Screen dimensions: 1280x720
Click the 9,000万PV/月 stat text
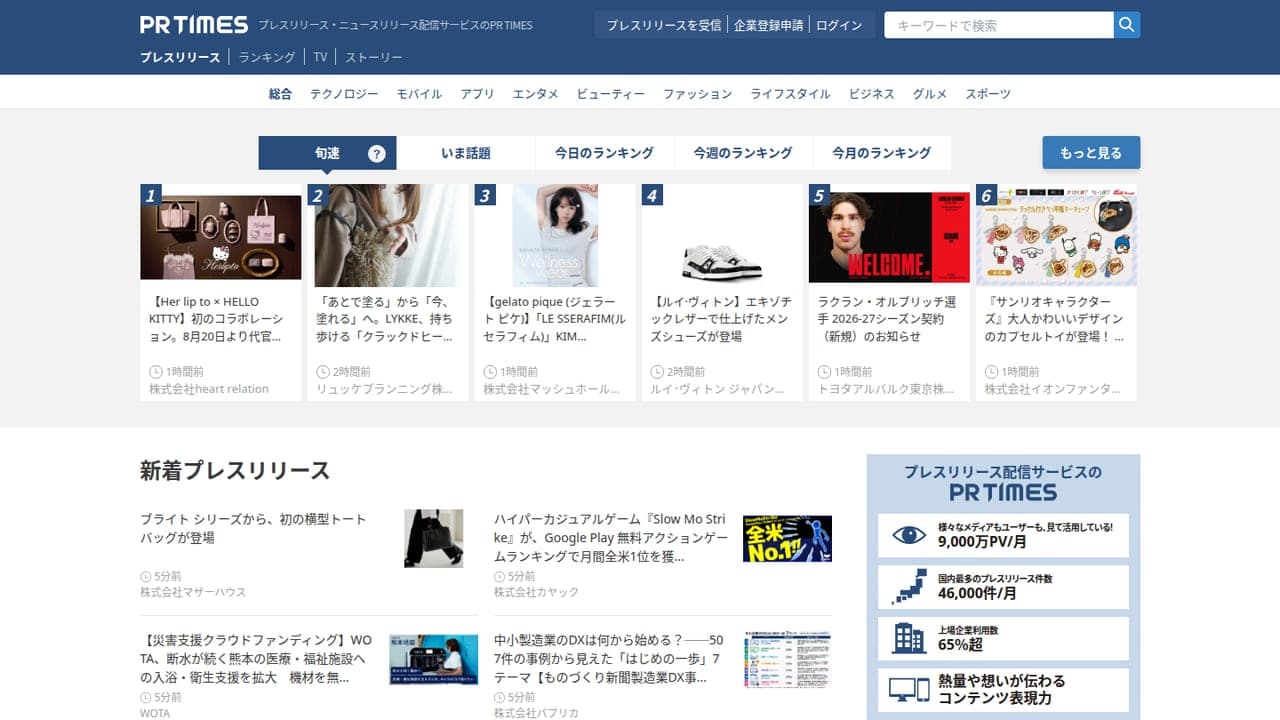tap(982, 542)
